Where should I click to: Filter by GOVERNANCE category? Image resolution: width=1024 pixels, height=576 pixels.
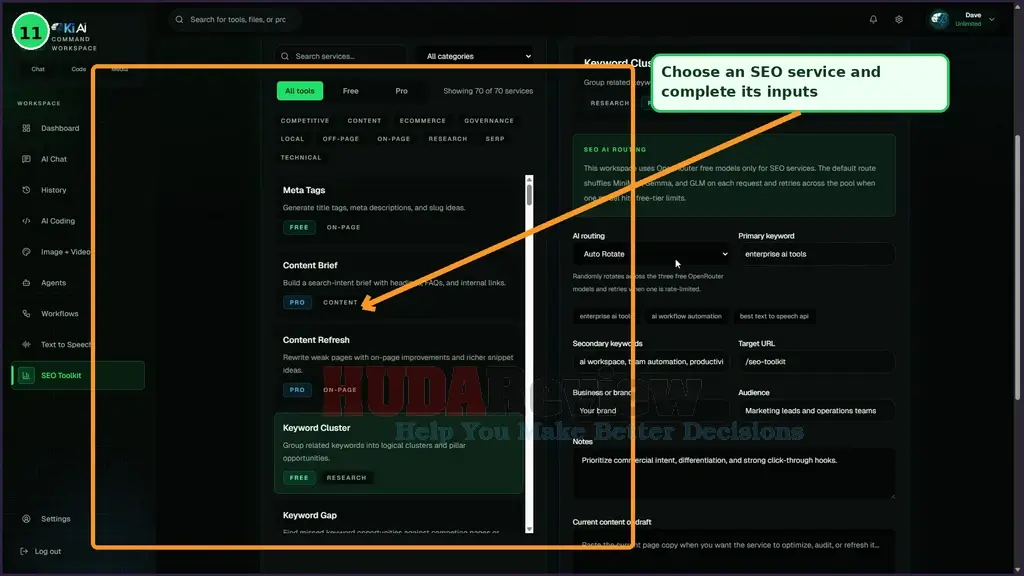coord(489,121)
